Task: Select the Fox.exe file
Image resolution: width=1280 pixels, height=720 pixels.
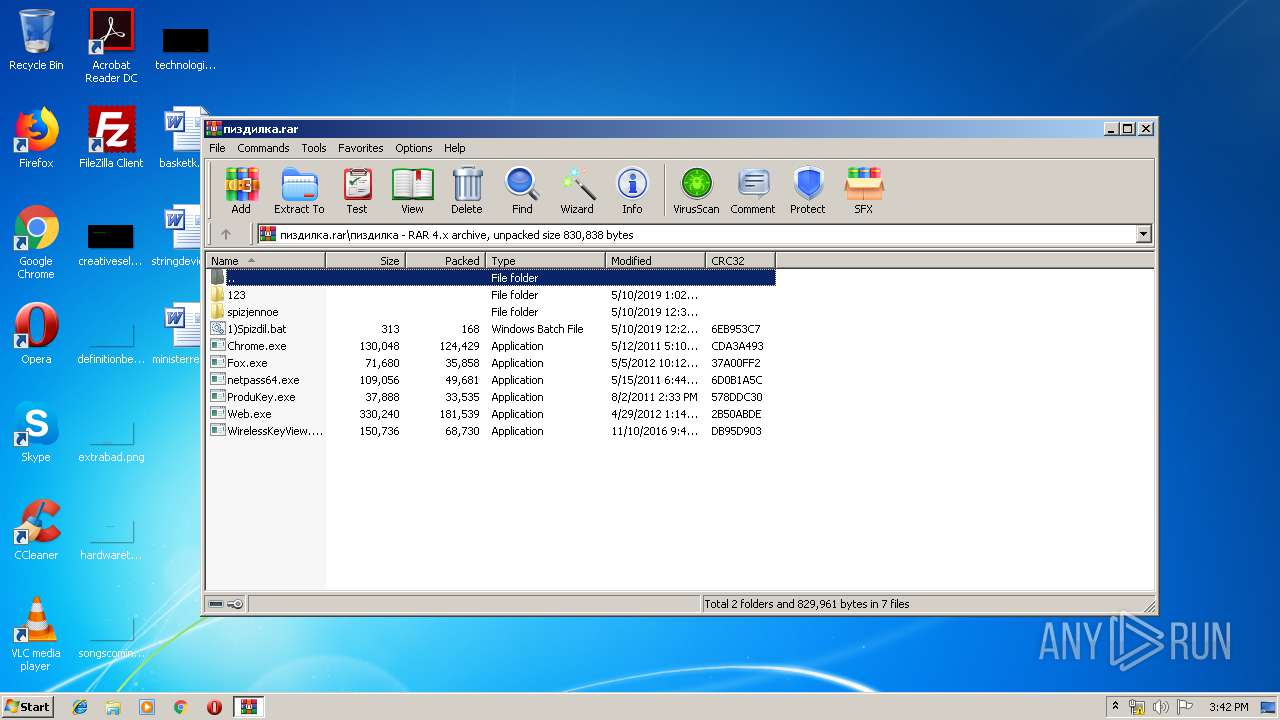Action: [491, 363]
